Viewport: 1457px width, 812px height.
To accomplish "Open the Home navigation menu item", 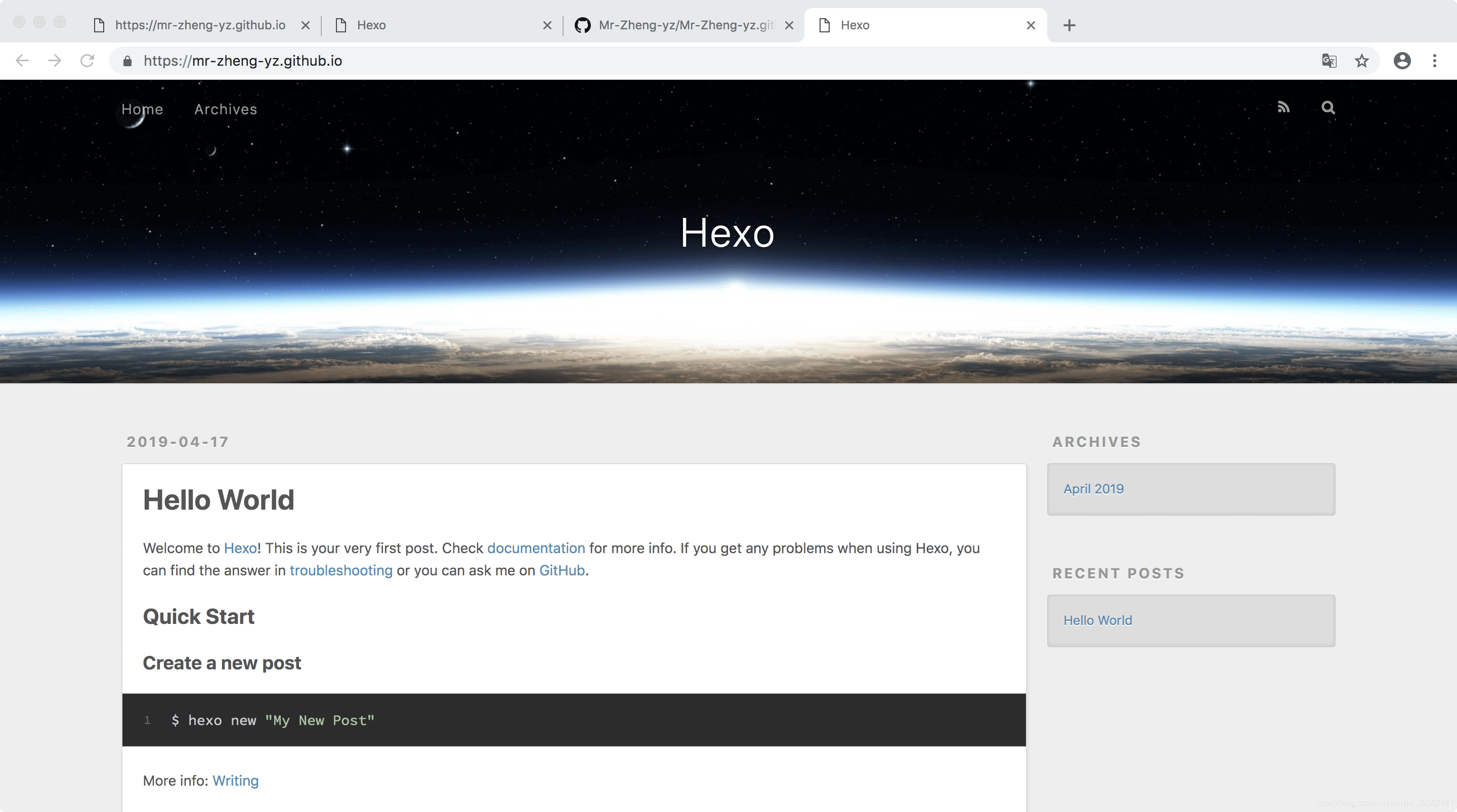I will pyautogui.click(x=142, y=109).
